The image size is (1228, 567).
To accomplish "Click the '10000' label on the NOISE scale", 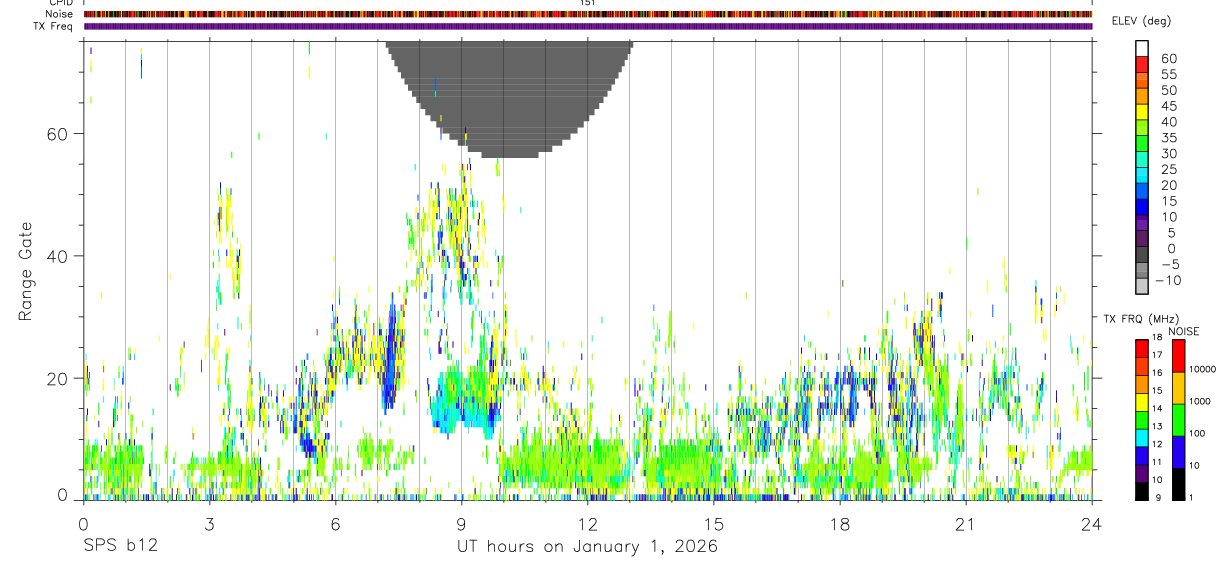I will [x=1203, y=369].
